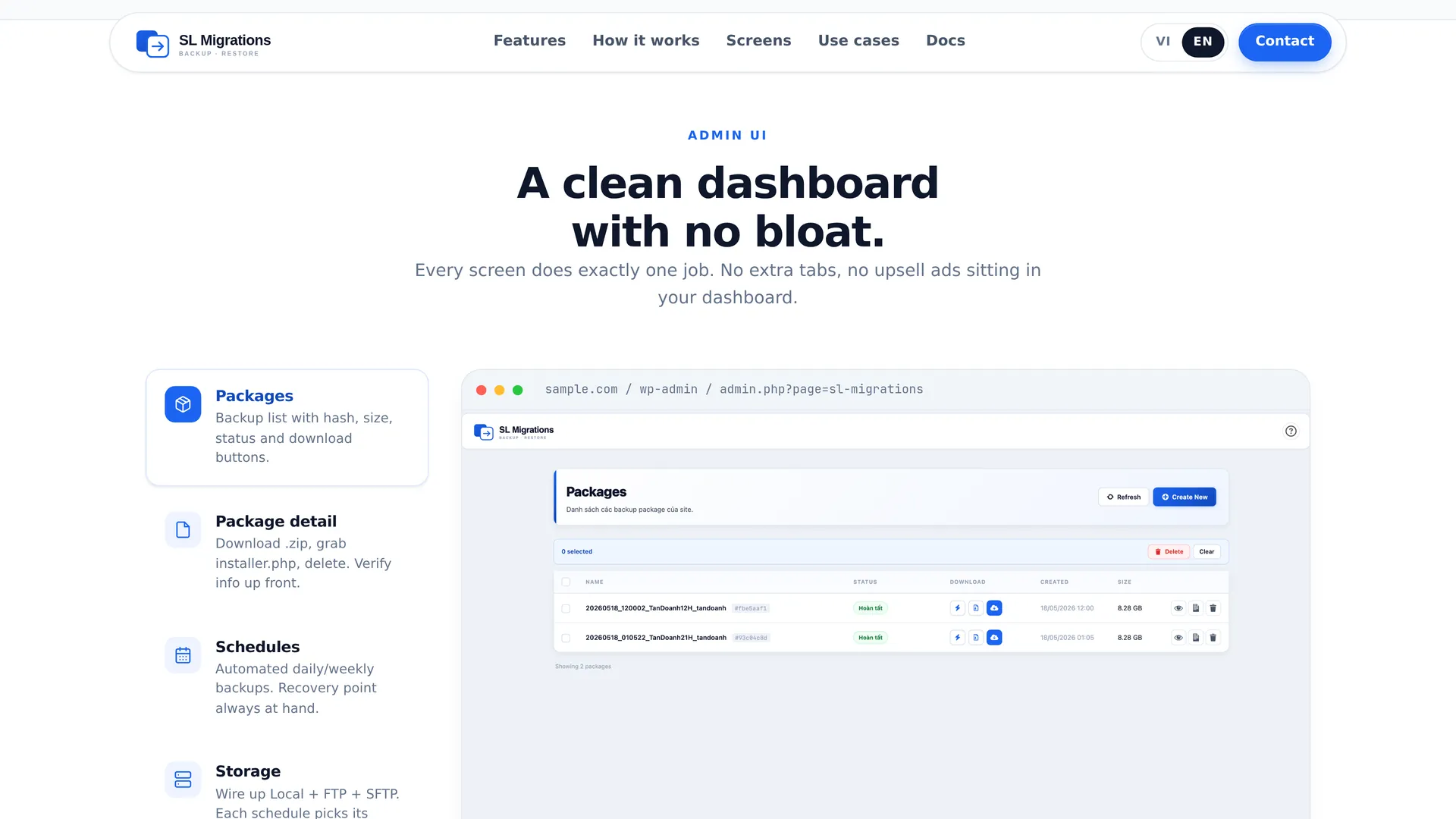View TanDoanh12H package via eye icon

[x=1178, y=608]
